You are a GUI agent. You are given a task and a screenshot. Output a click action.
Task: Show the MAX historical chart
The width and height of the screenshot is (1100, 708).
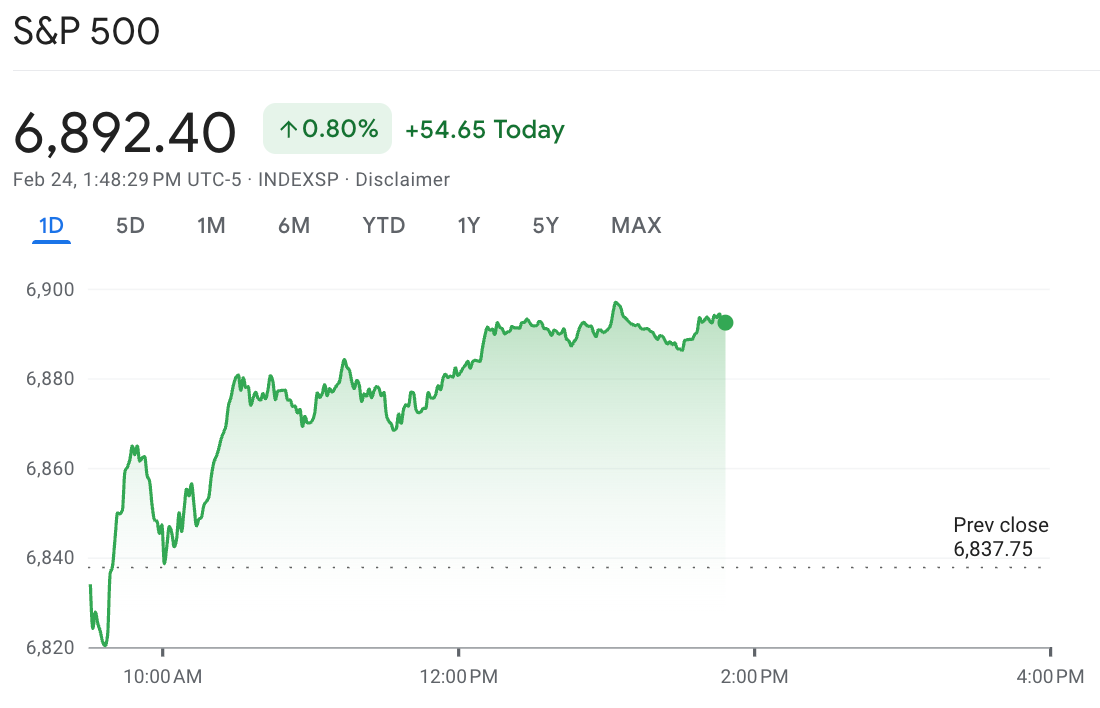click(635, 226)
